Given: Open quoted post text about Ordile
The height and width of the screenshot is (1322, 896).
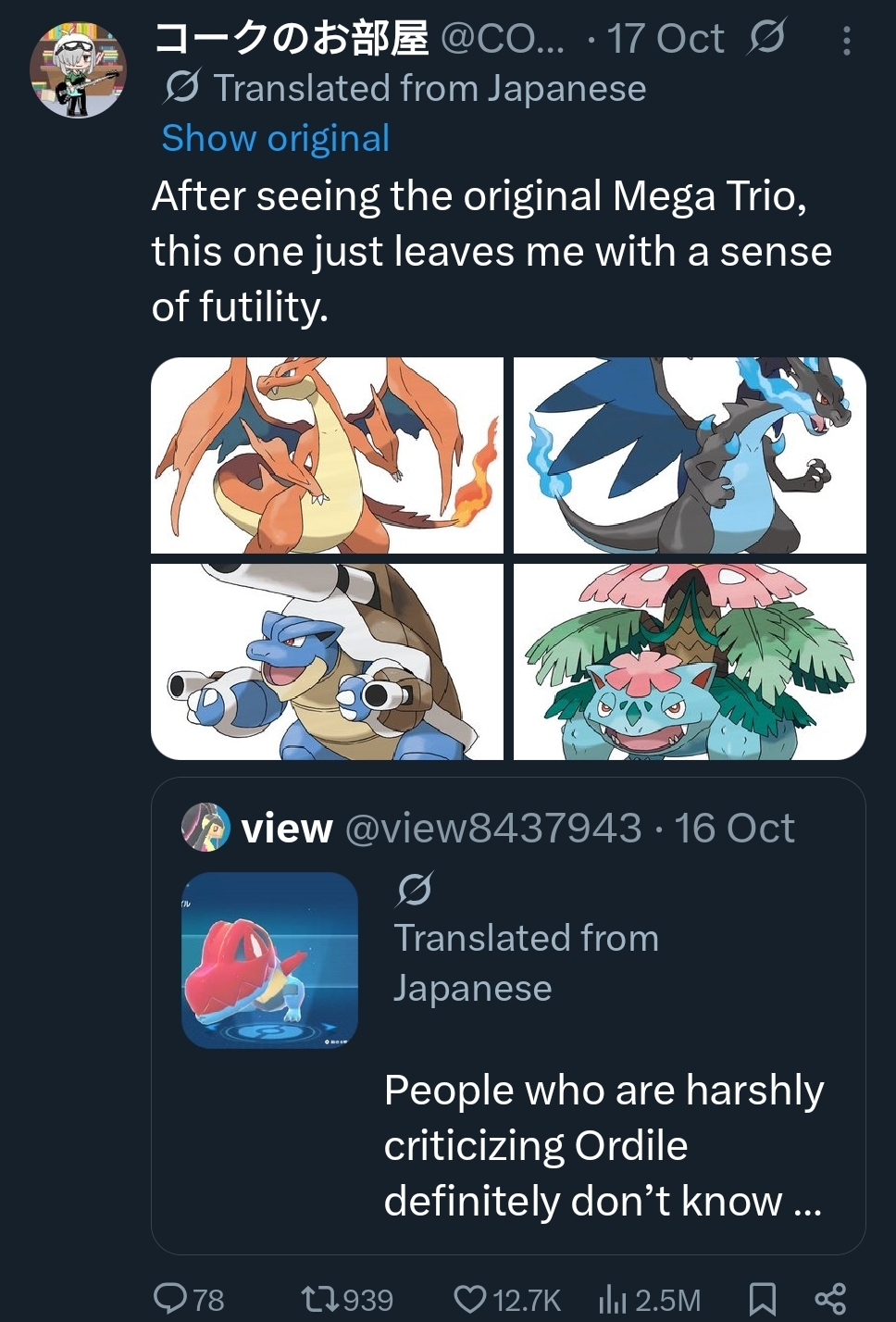Looking at the screenshot, I should (603, 1145).
